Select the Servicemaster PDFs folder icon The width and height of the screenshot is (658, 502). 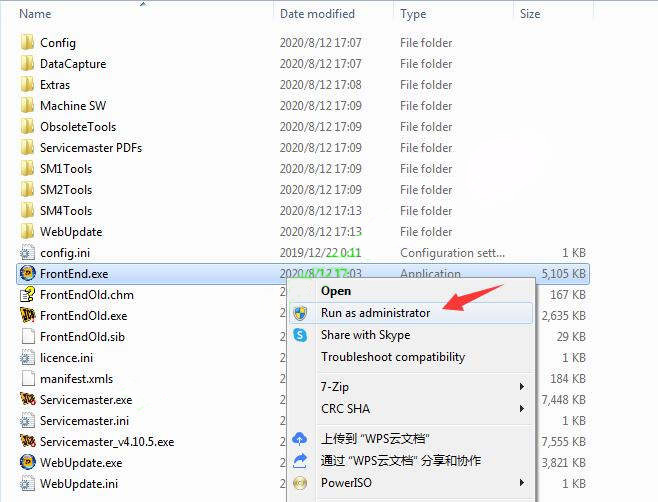tap(27, 147)
